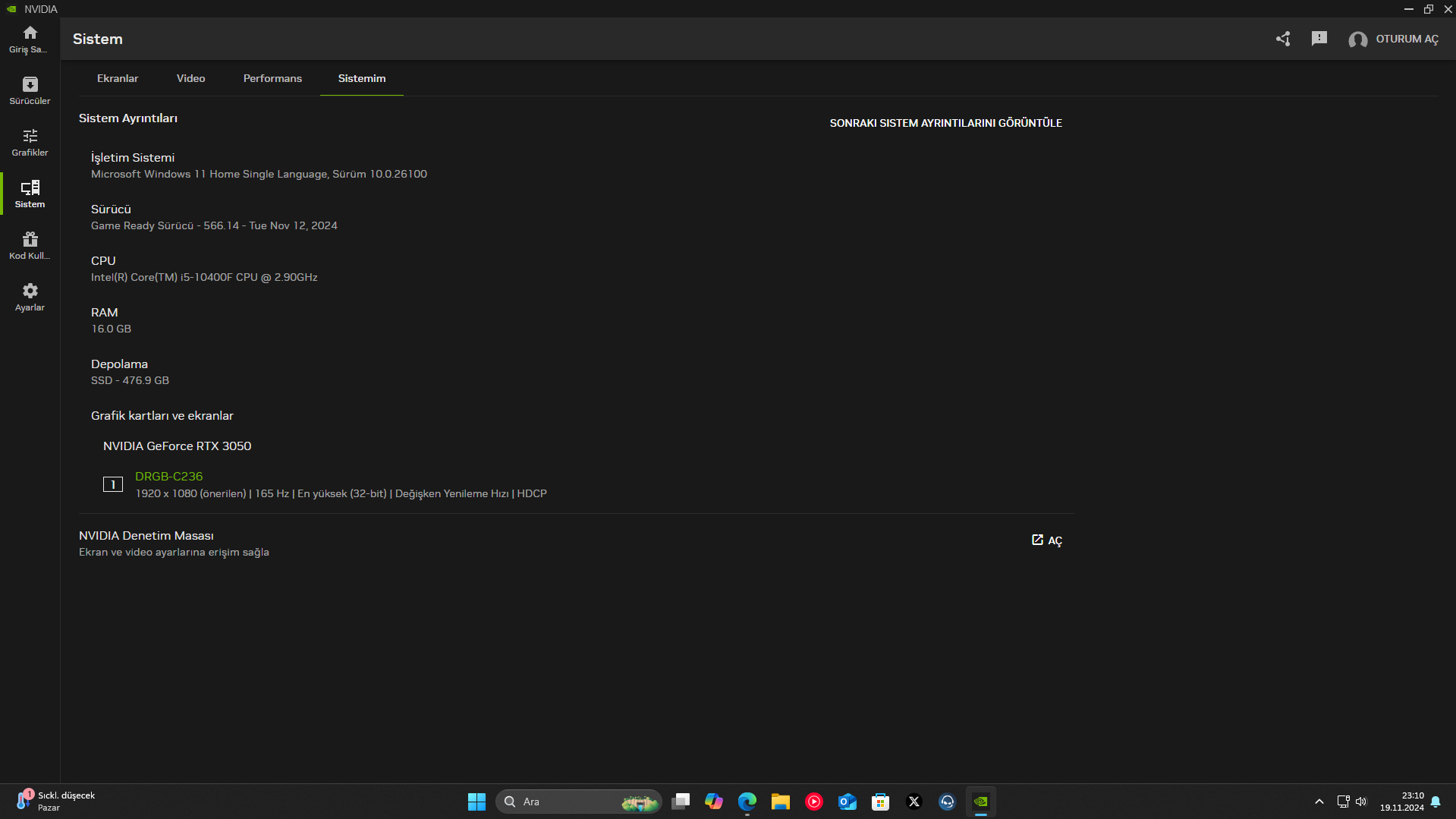Click SONRAKI SISTEM AYRINTILARINI GÖRÜNTÜLE
The height and width of the screenshot is (819, 1456).
[945, 123]
